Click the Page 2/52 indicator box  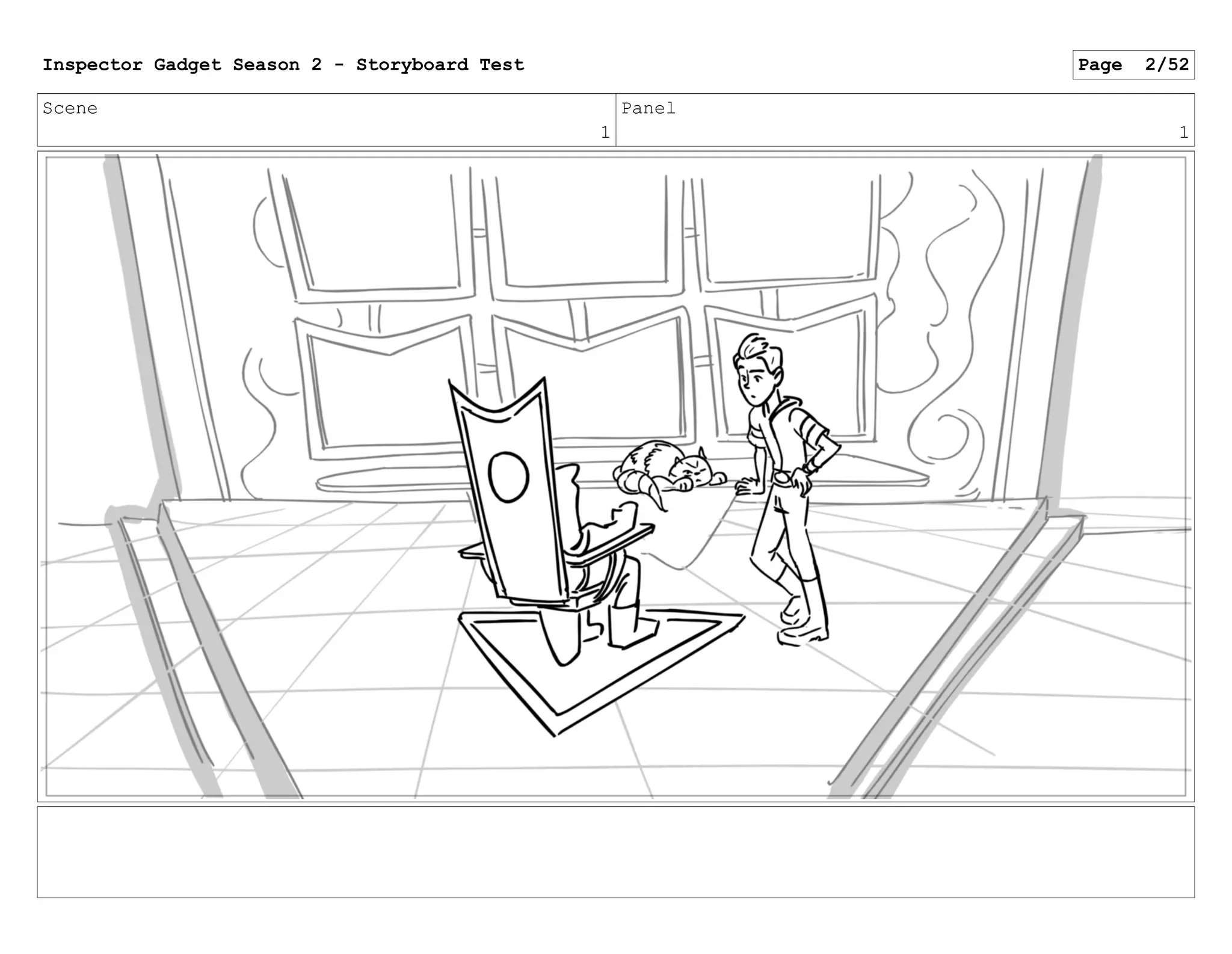pos(1133,65)
